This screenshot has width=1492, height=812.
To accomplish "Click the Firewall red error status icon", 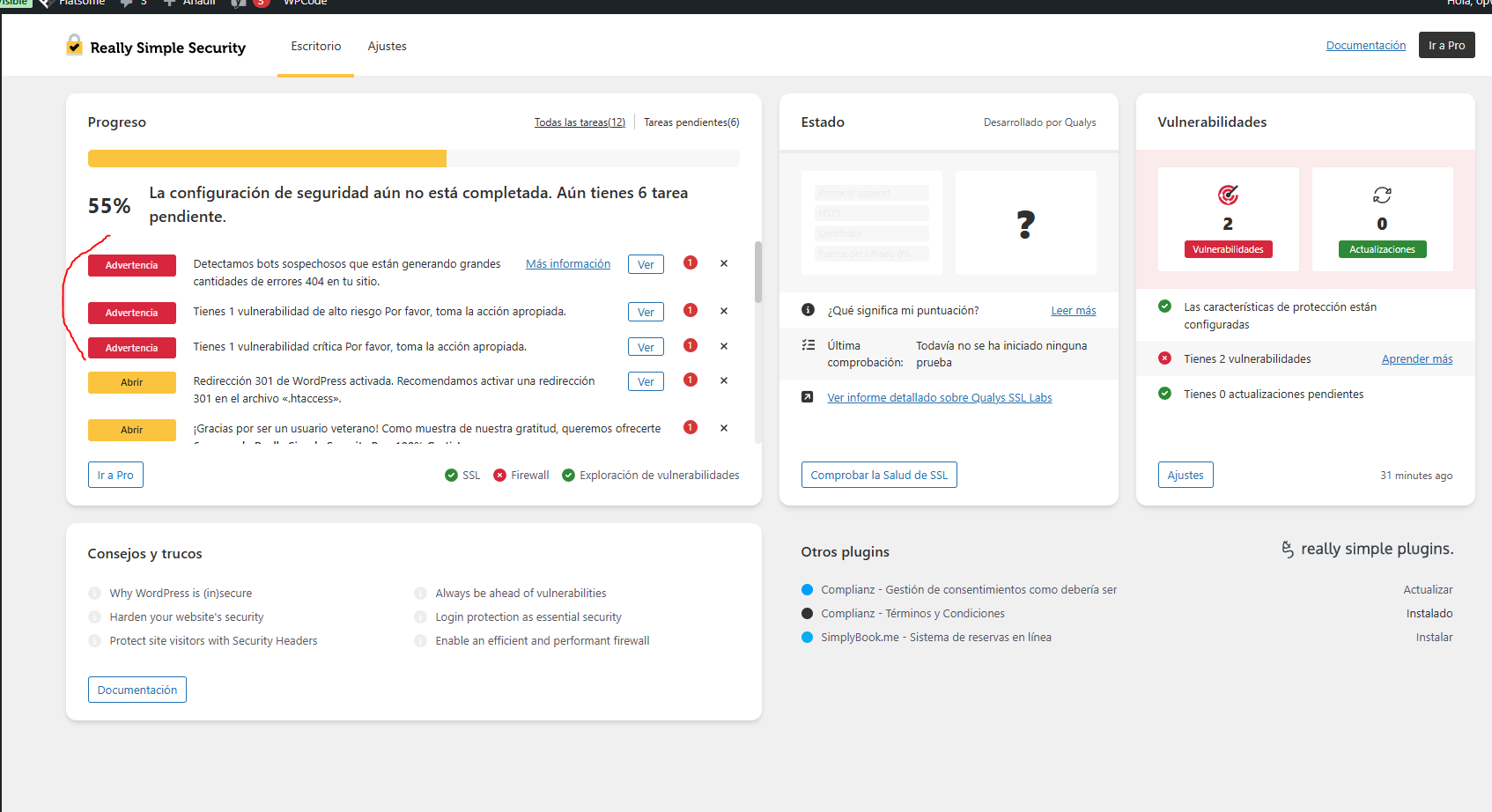I will pyautogui.click(x=500, y=475).
